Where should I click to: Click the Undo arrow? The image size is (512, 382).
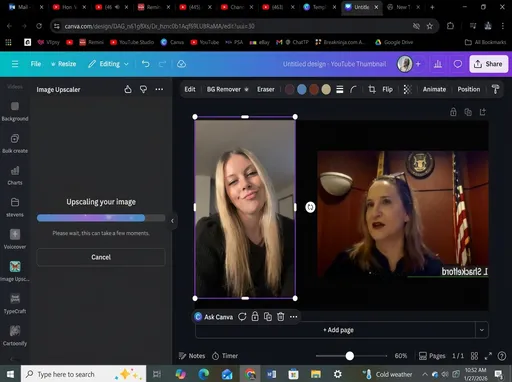pyautogui.click(x=146, y=64)
